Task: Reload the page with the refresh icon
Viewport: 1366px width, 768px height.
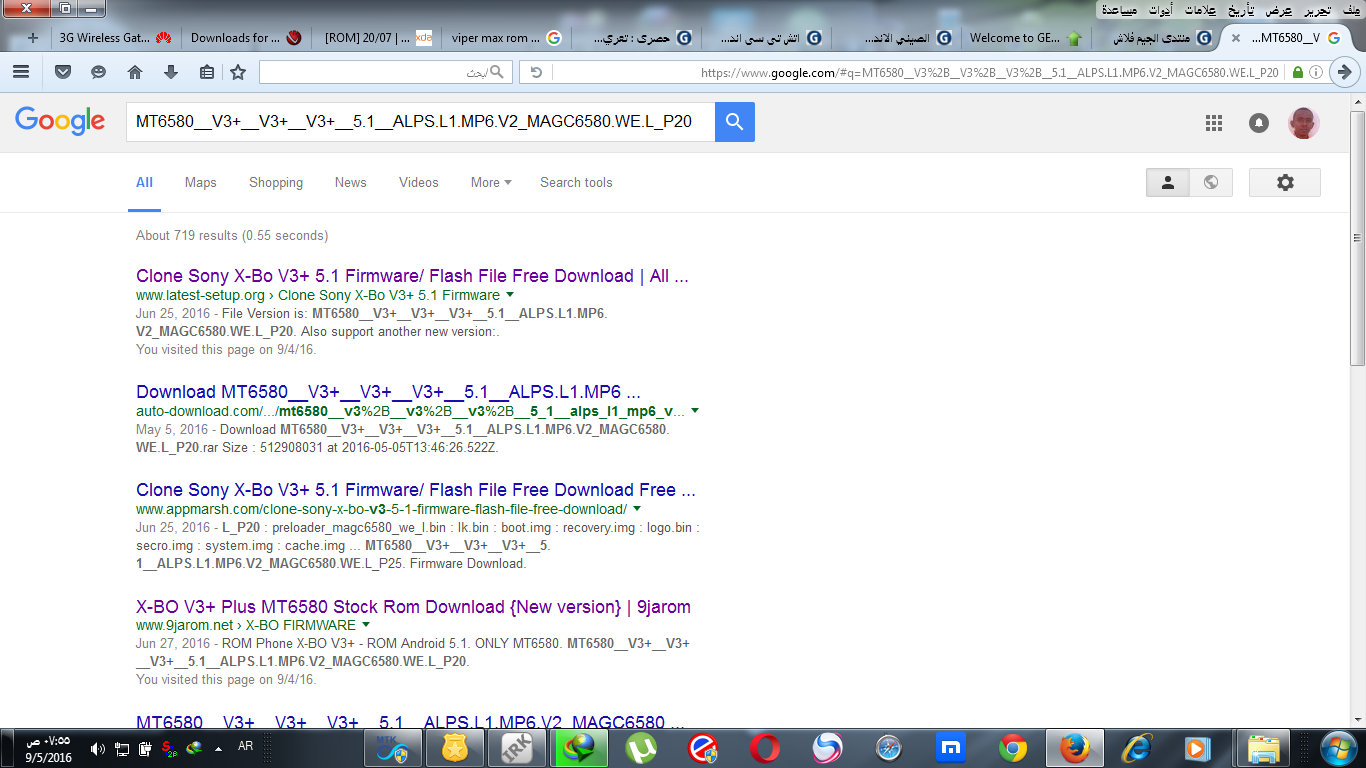Action: point(536,72)
